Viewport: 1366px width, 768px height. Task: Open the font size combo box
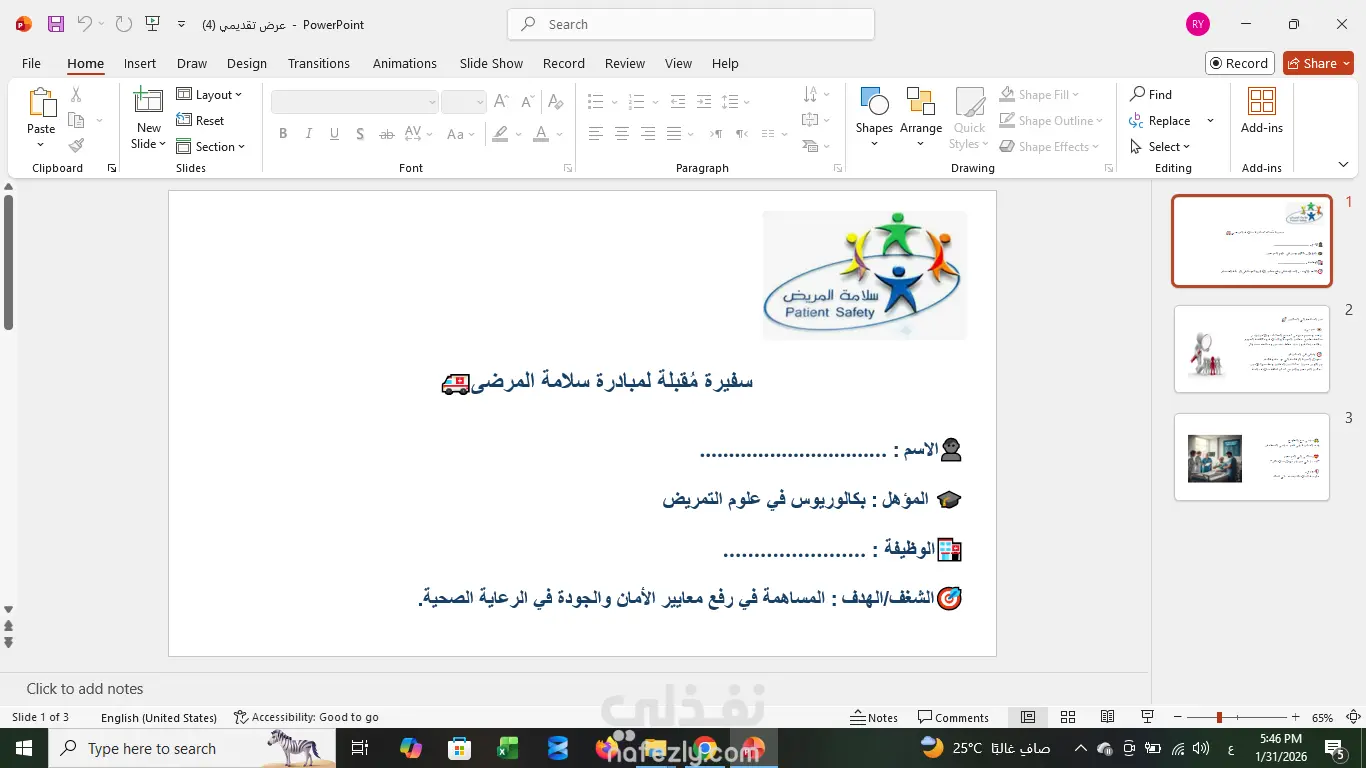pos(464,102)
